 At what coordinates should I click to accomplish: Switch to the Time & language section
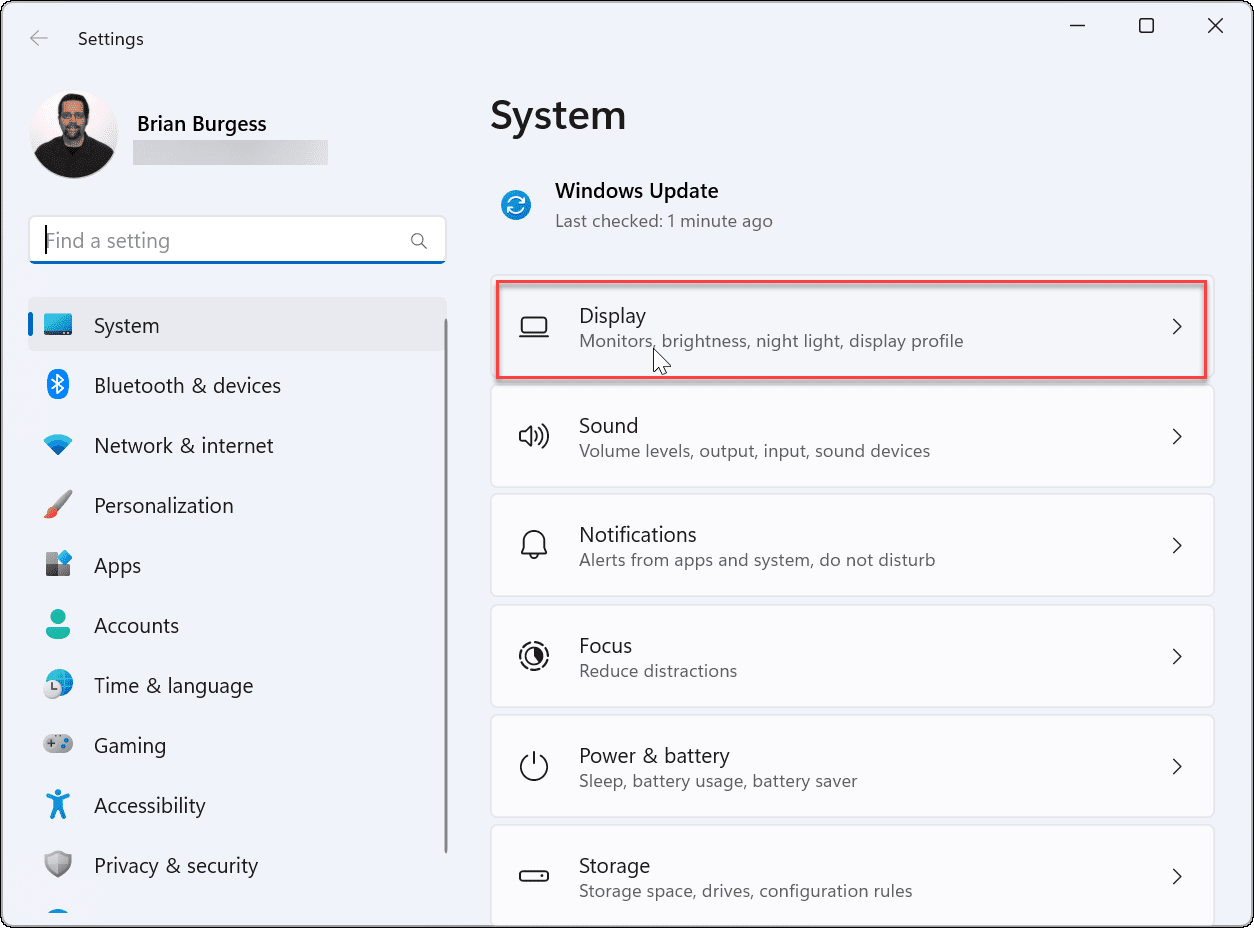pyautogui.click(x=173, y=685)
